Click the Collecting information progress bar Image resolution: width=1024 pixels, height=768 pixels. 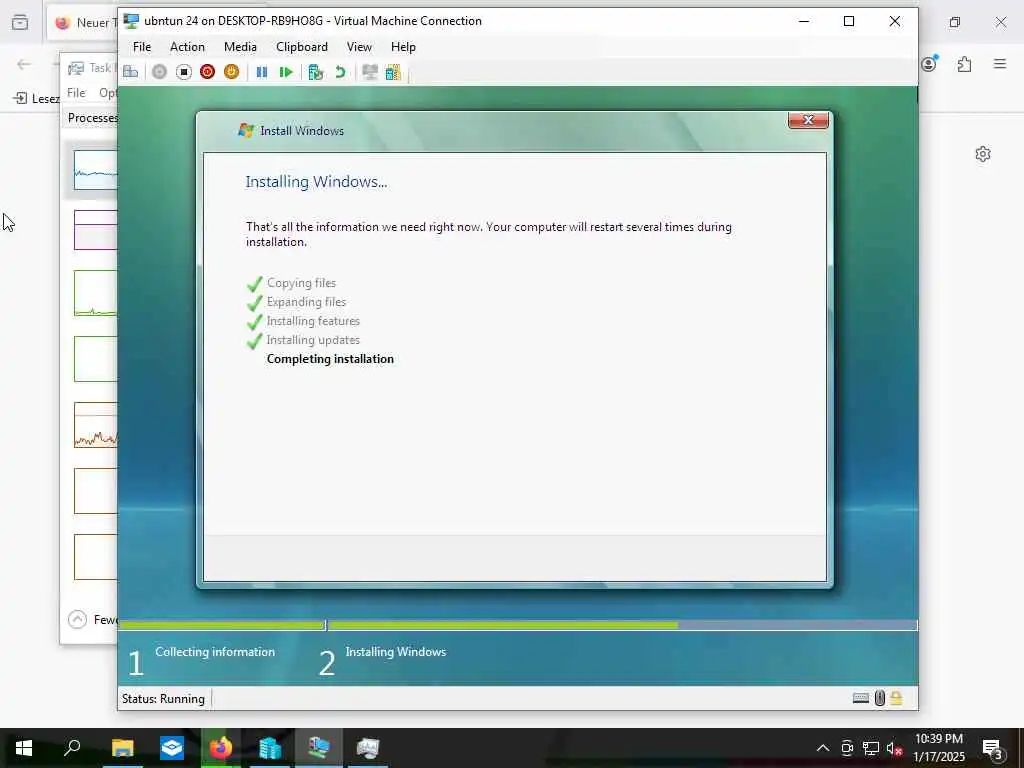[x=222, y=625]
